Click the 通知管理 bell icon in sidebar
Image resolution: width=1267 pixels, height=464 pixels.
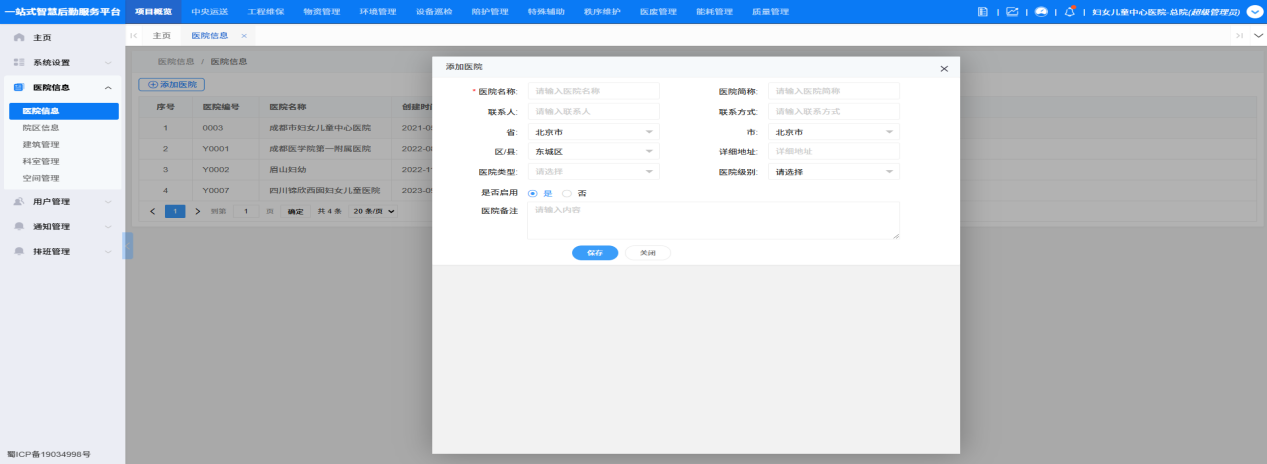coord(19,226)
